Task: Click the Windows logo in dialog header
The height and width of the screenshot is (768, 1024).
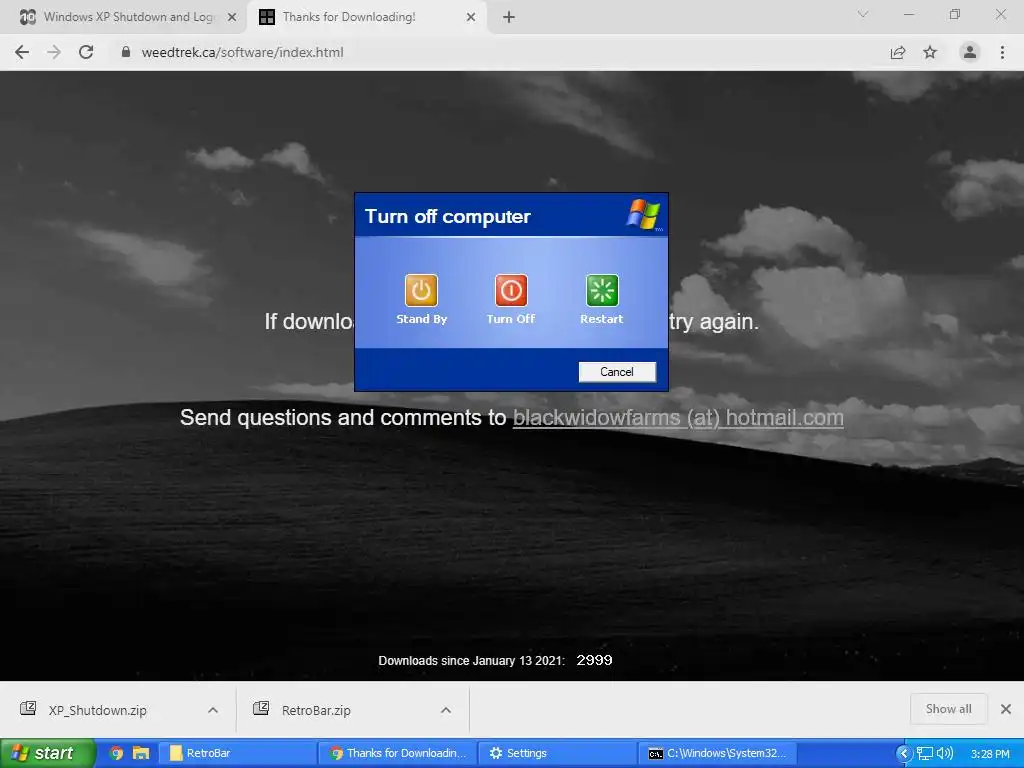Action: 644,215
